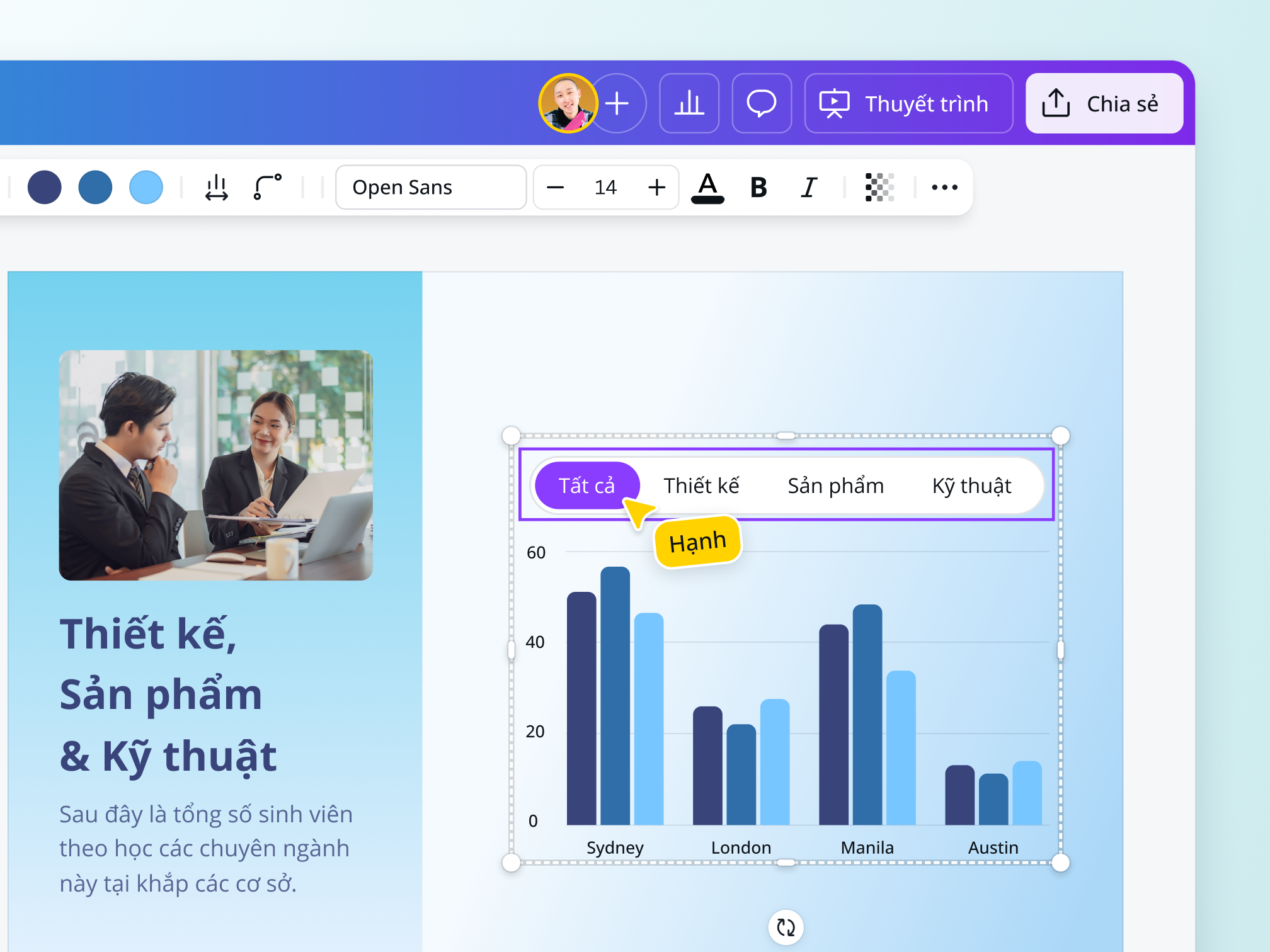Click the business meeting photo

pyautogui.click(x=215, y=465)
